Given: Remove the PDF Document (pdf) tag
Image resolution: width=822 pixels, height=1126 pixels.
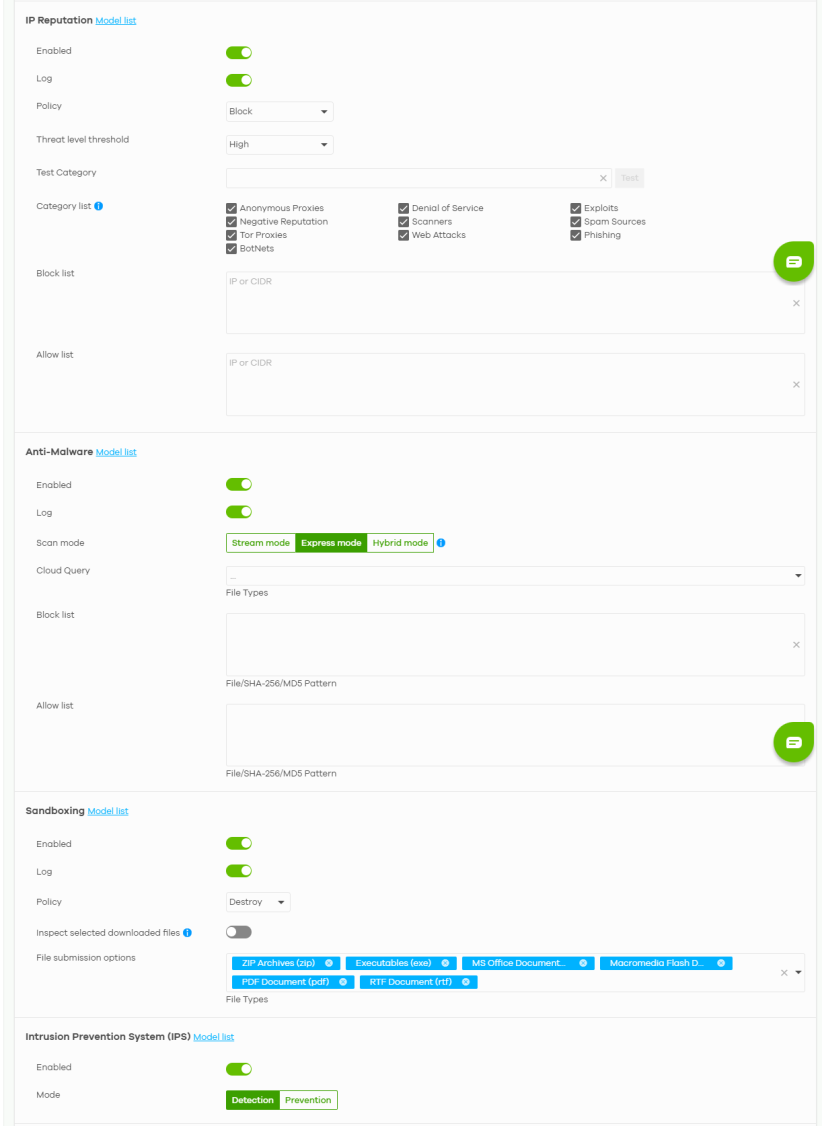Looking at the screenshot, I should pyautogui.click(x=343, y=982).
